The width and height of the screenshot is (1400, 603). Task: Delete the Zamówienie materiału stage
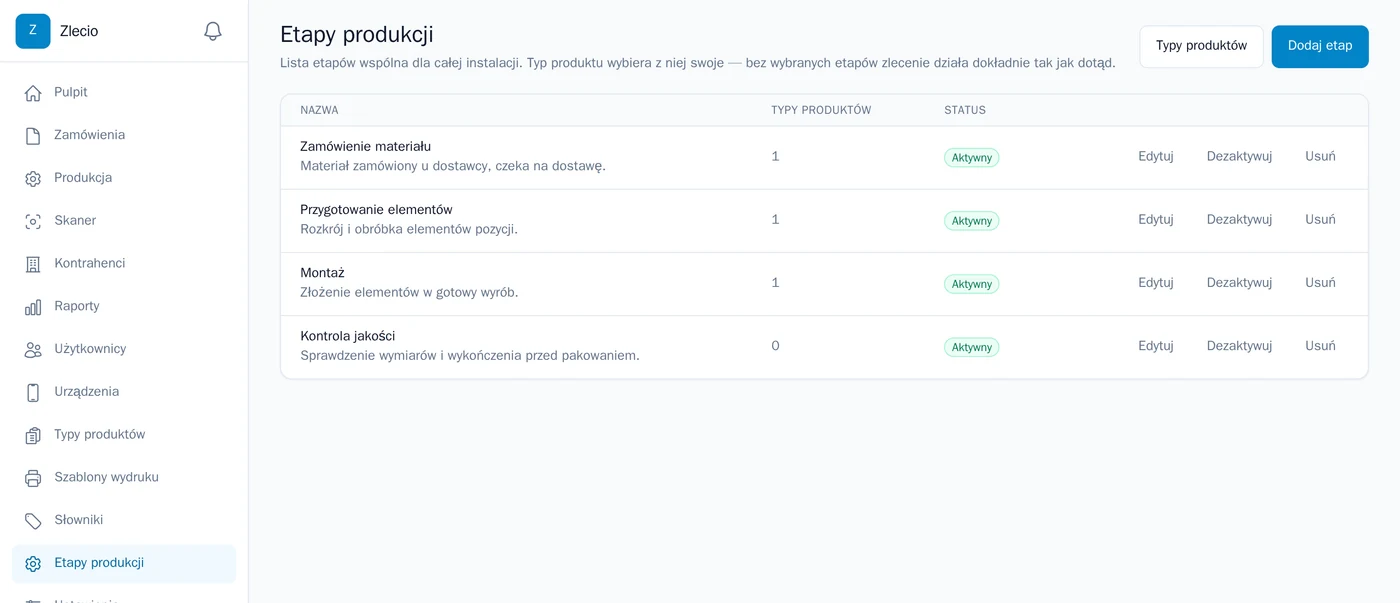tap(1320, 156)
